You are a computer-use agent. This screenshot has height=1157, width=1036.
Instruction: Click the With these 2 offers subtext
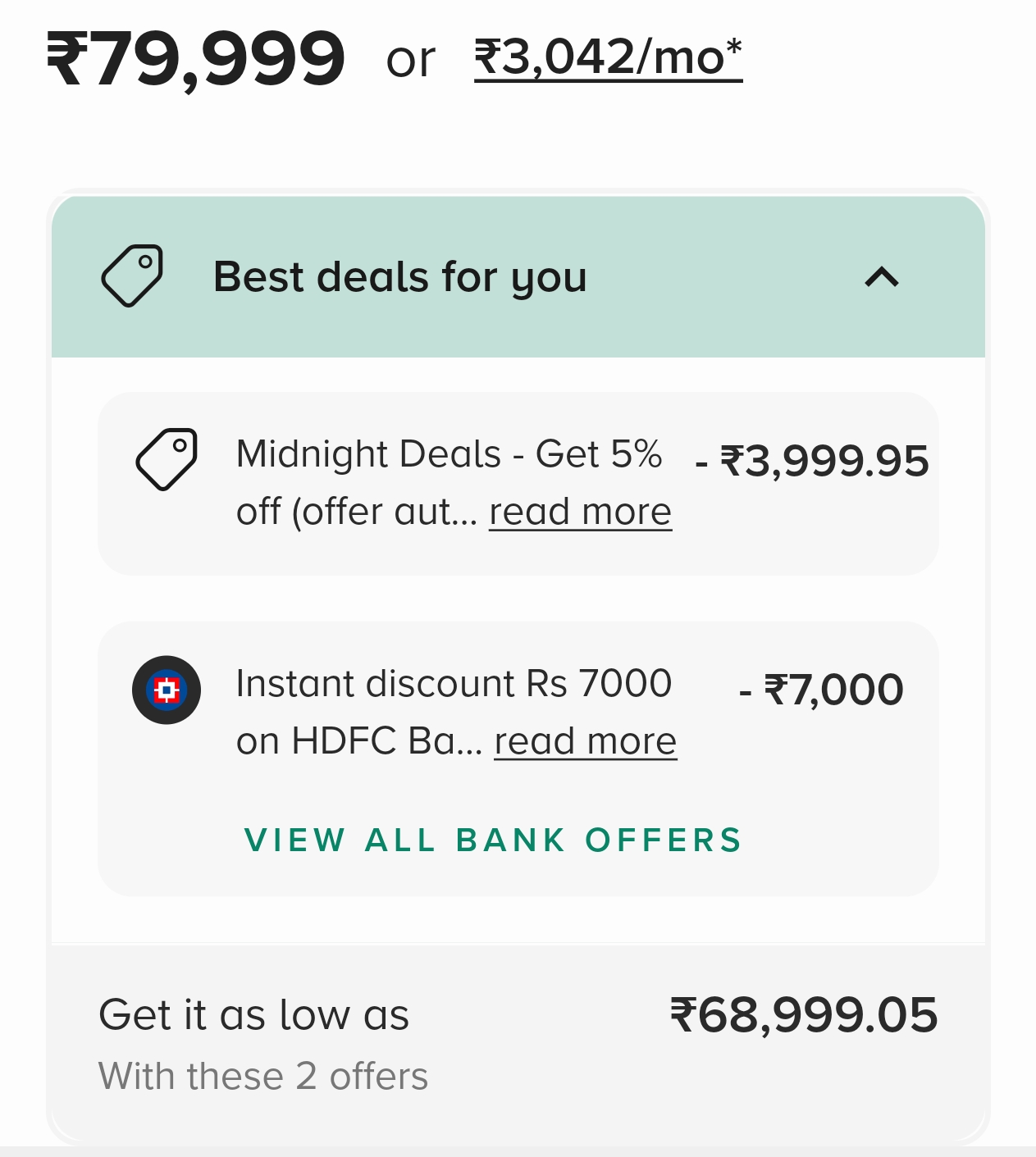(263, 1077)
